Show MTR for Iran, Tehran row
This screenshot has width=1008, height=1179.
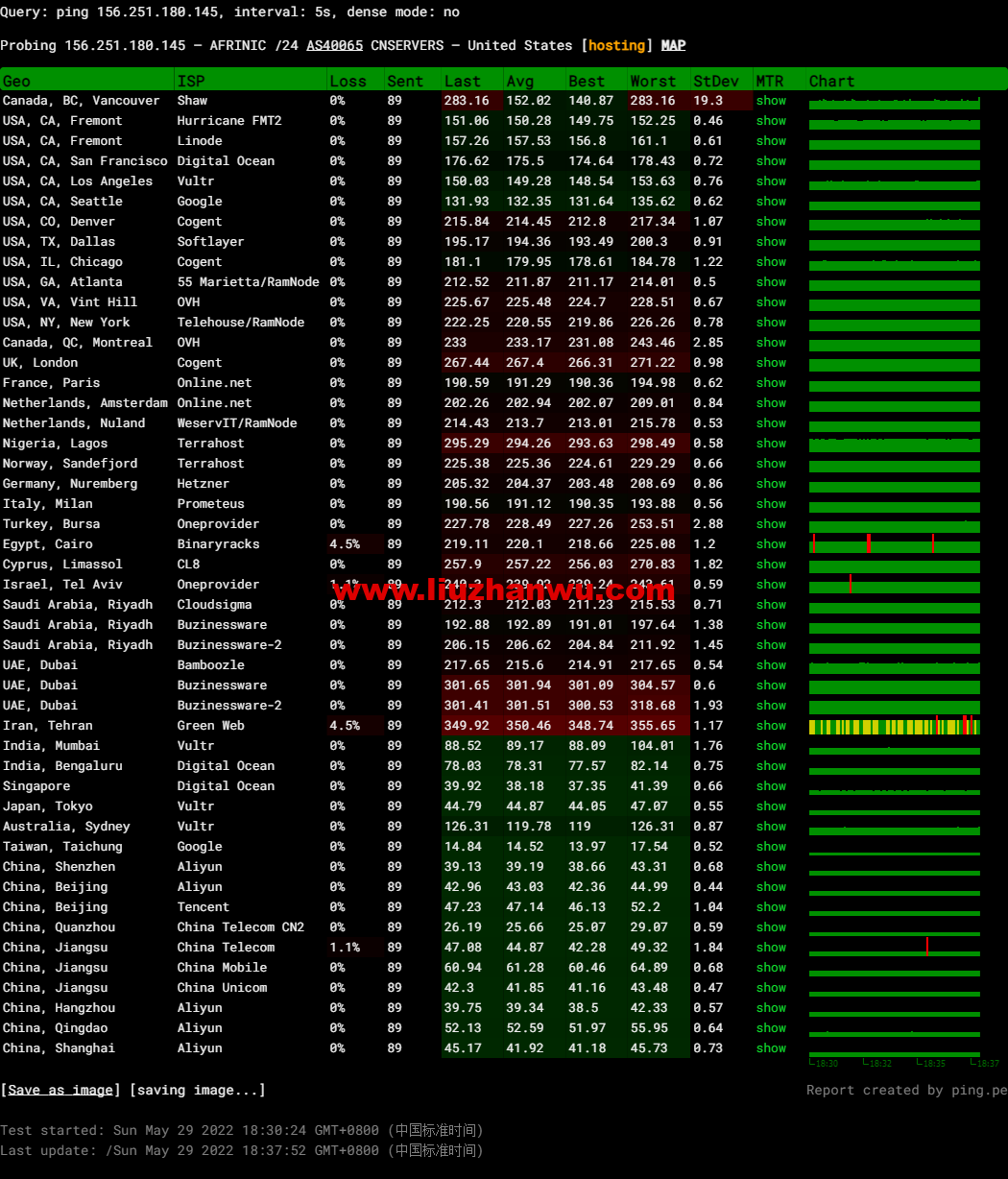(x=771, y=726)
